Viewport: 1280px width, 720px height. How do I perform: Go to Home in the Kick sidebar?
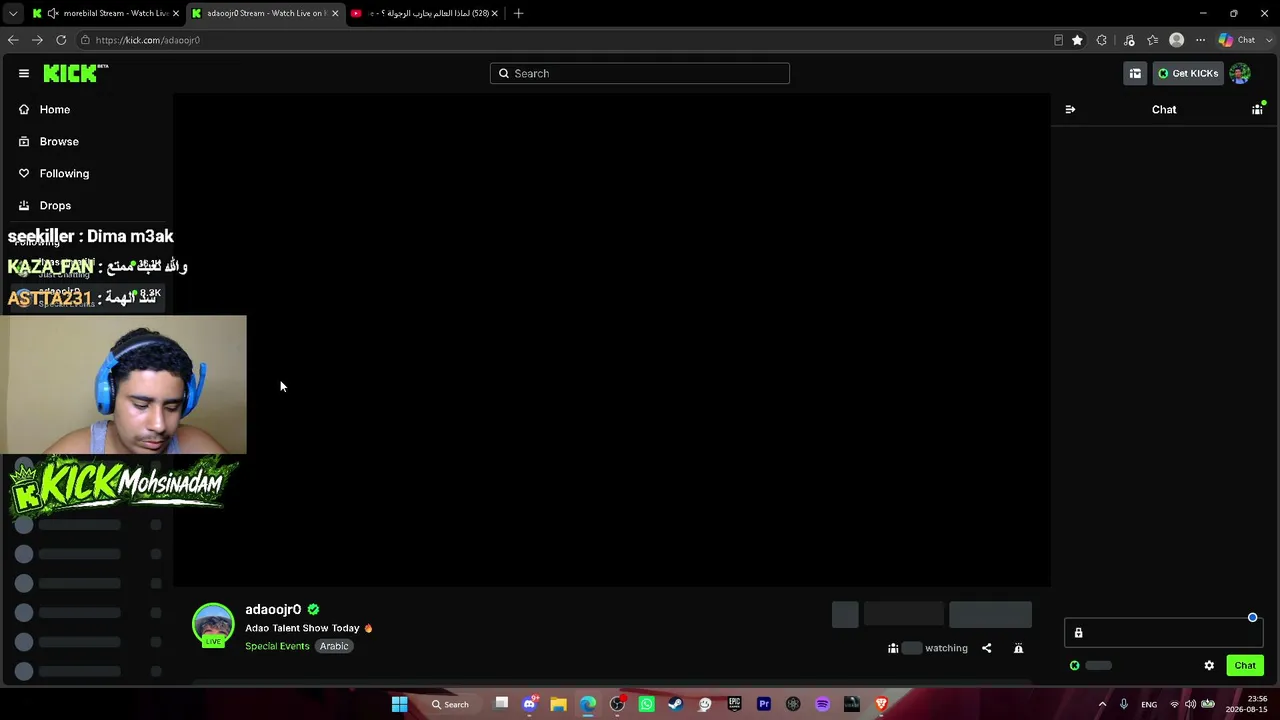[55, 109]
